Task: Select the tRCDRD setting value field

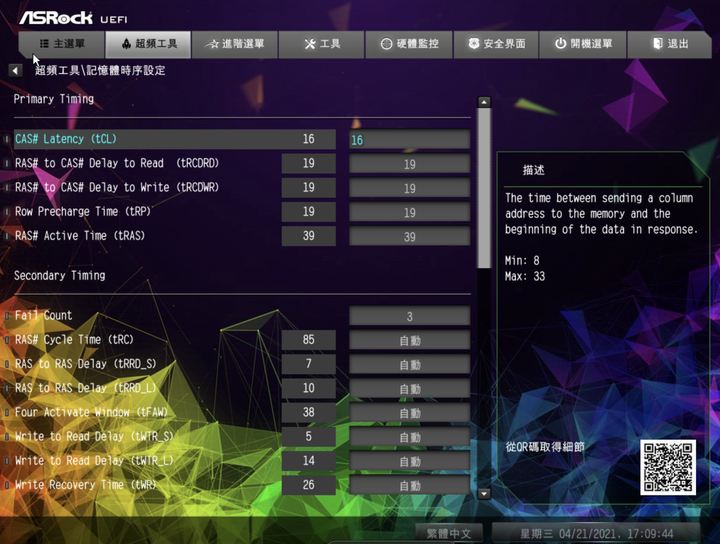Action: [410, 164]
